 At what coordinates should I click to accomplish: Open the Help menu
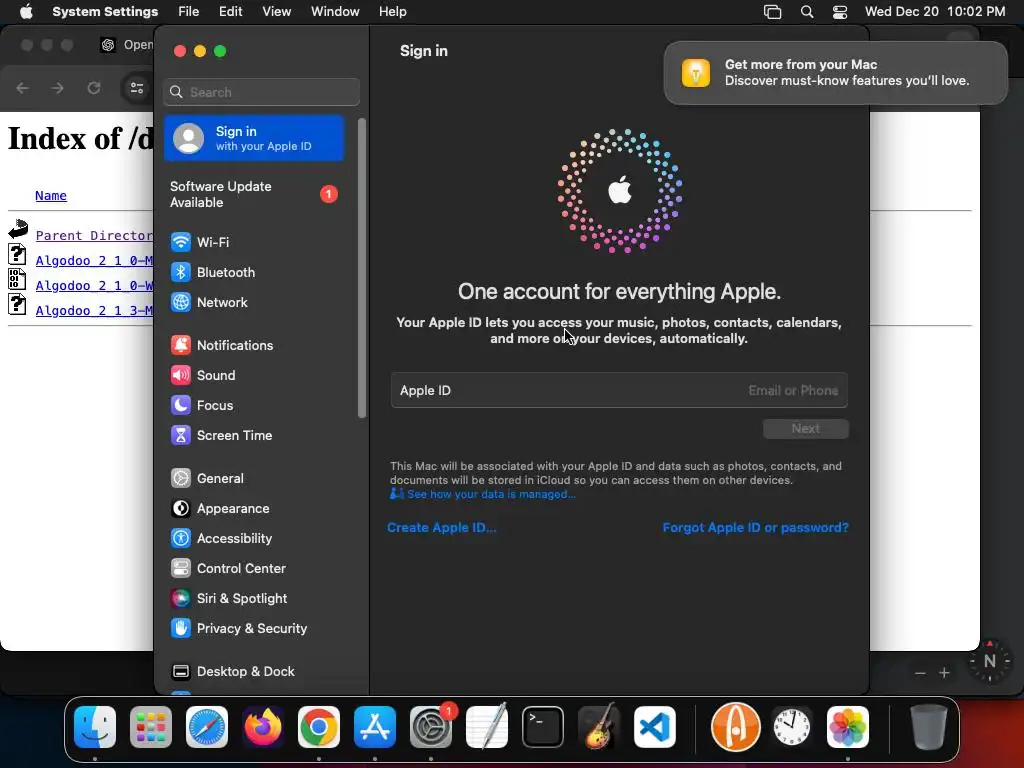point(392,12)
